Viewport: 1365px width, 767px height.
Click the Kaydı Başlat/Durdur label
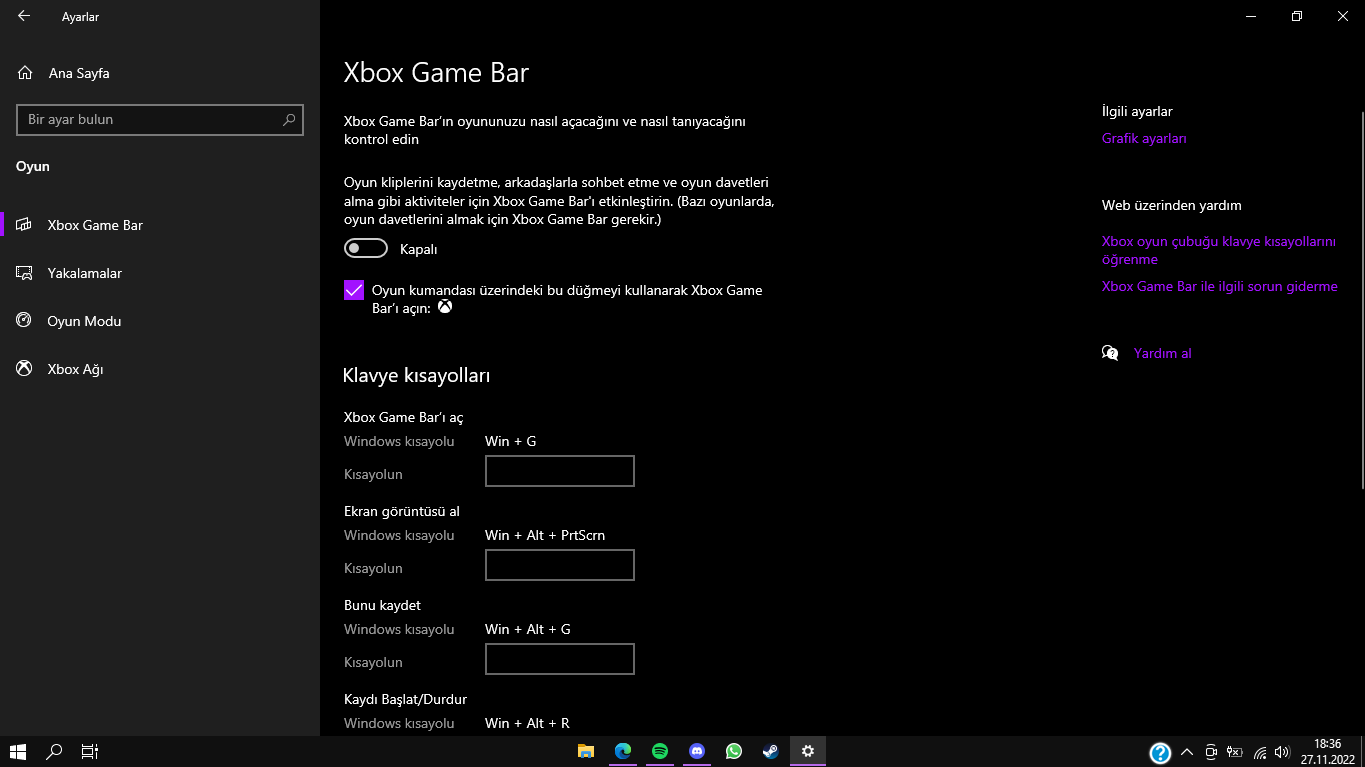tap(405, 699)
